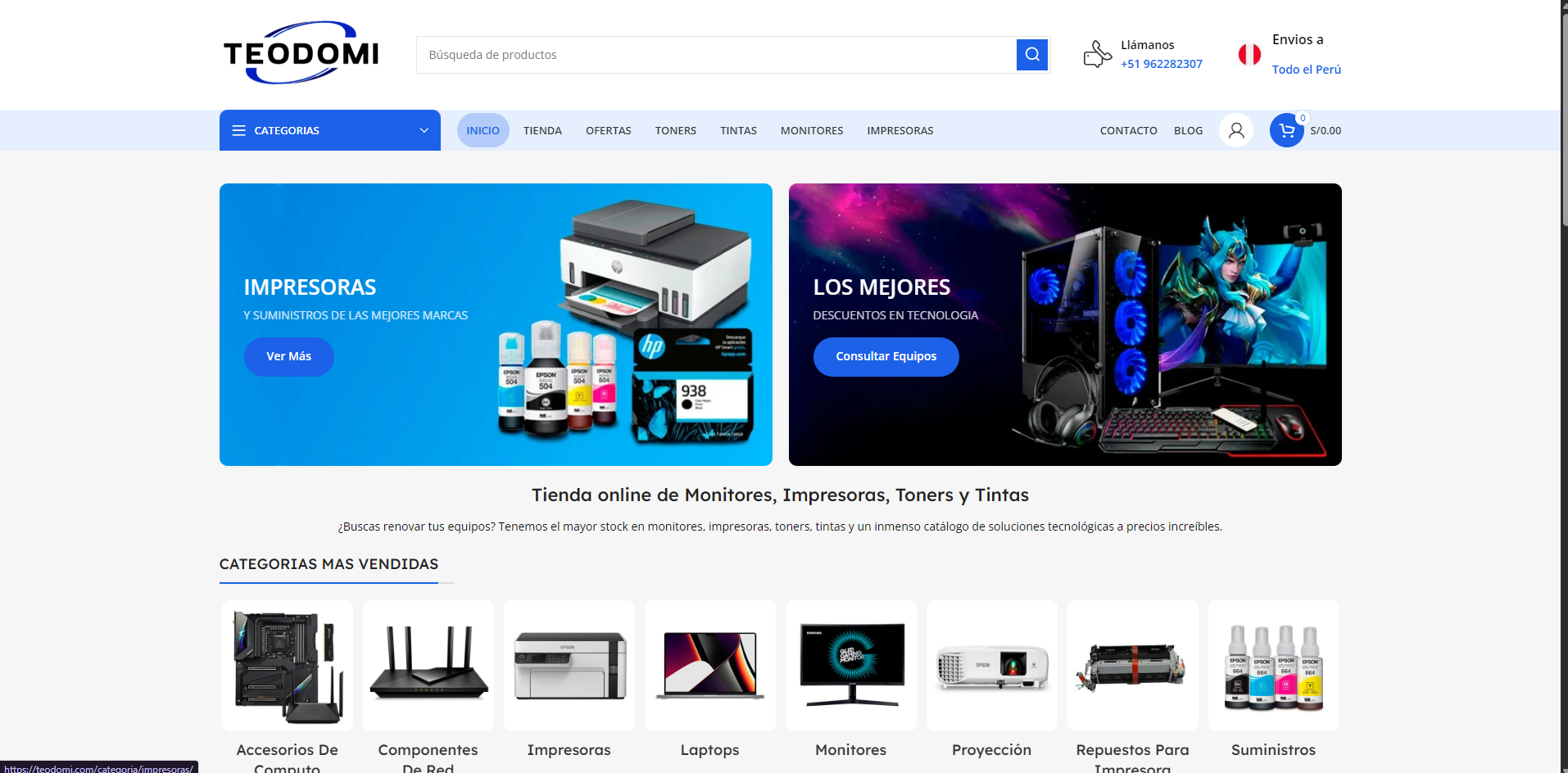Open the Toners menu item
Screen dimensions: 1568x773
pyautogui.click(x=676, y=130)
